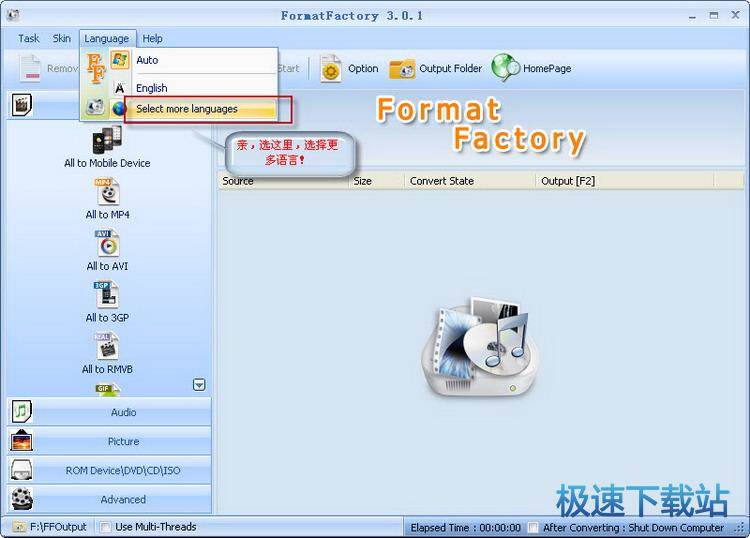Open the F:\FFOutput folder path
Screen dimensions: 750x538
[x=58, y=527]
